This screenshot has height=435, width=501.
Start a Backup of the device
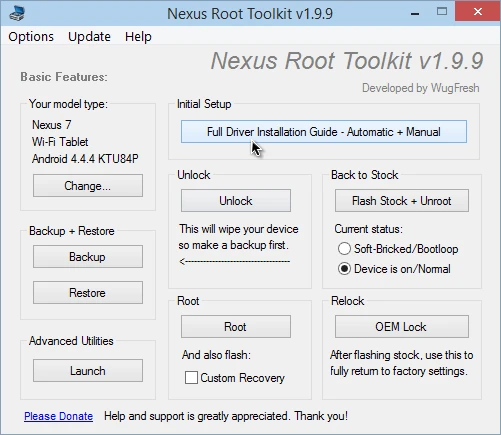point(88,257)
